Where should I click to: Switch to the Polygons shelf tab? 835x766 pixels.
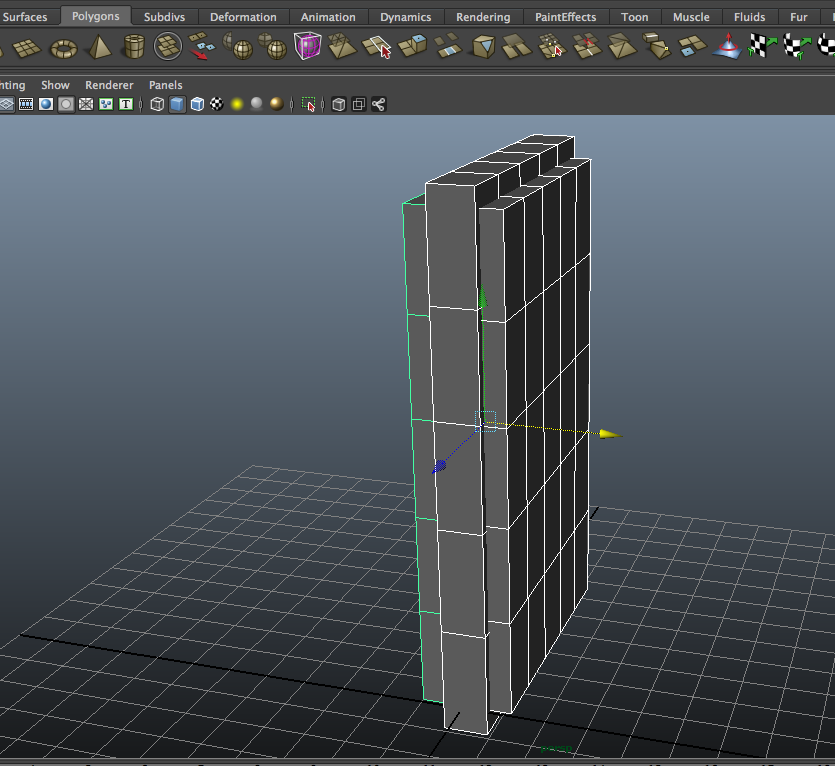click(x=95, y=16)
